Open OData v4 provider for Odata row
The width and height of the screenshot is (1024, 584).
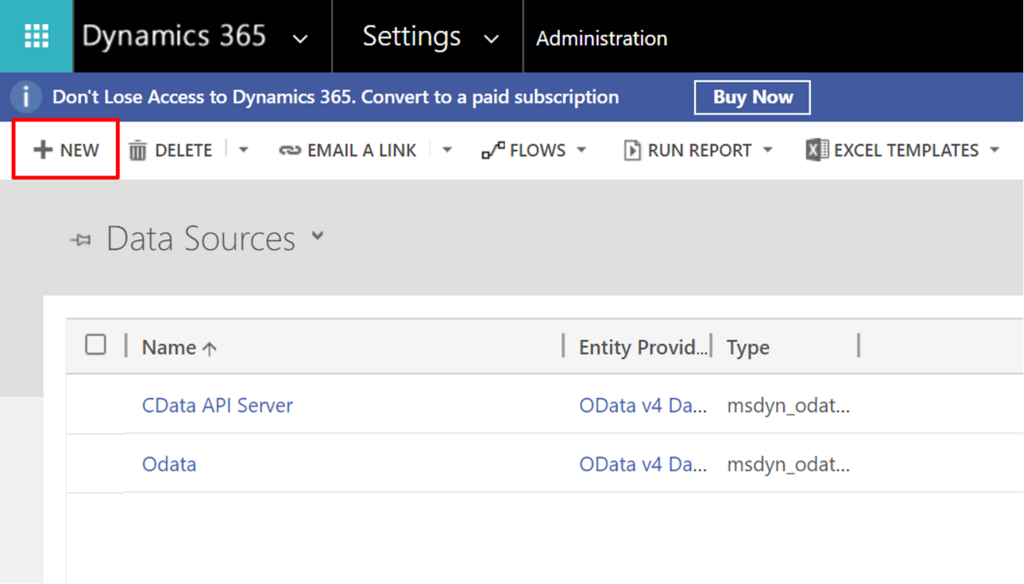click(x=643, y=464)
